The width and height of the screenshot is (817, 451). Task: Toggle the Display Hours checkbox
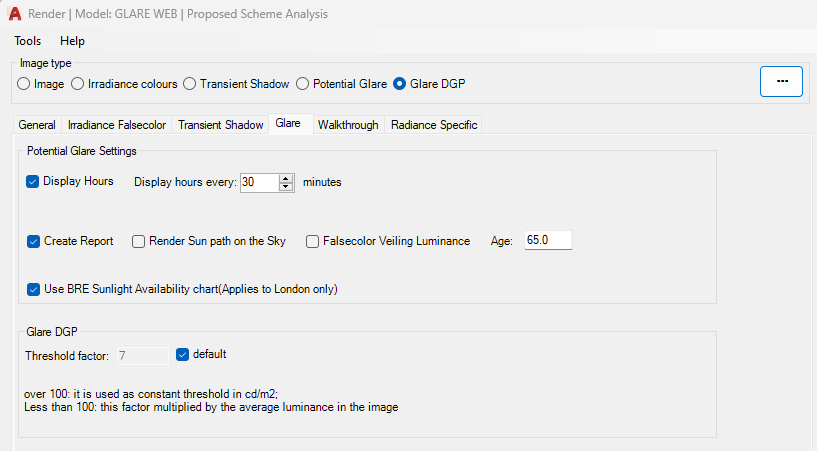[x=33, y=181]
